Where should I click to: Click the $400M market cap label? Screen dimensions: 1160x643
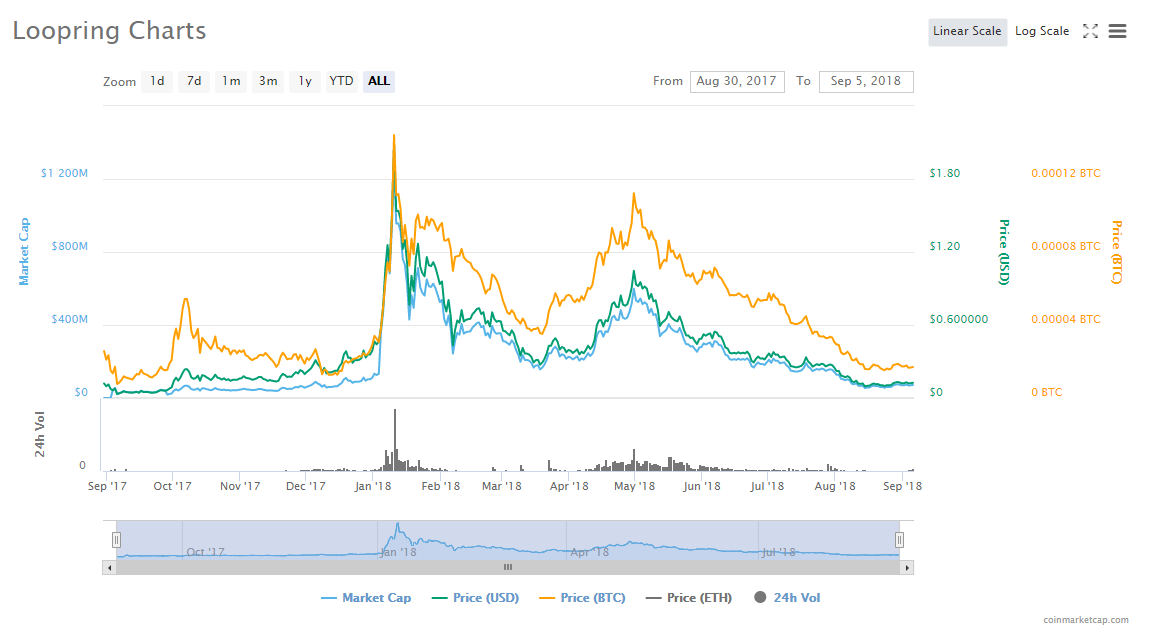(70, 320)
